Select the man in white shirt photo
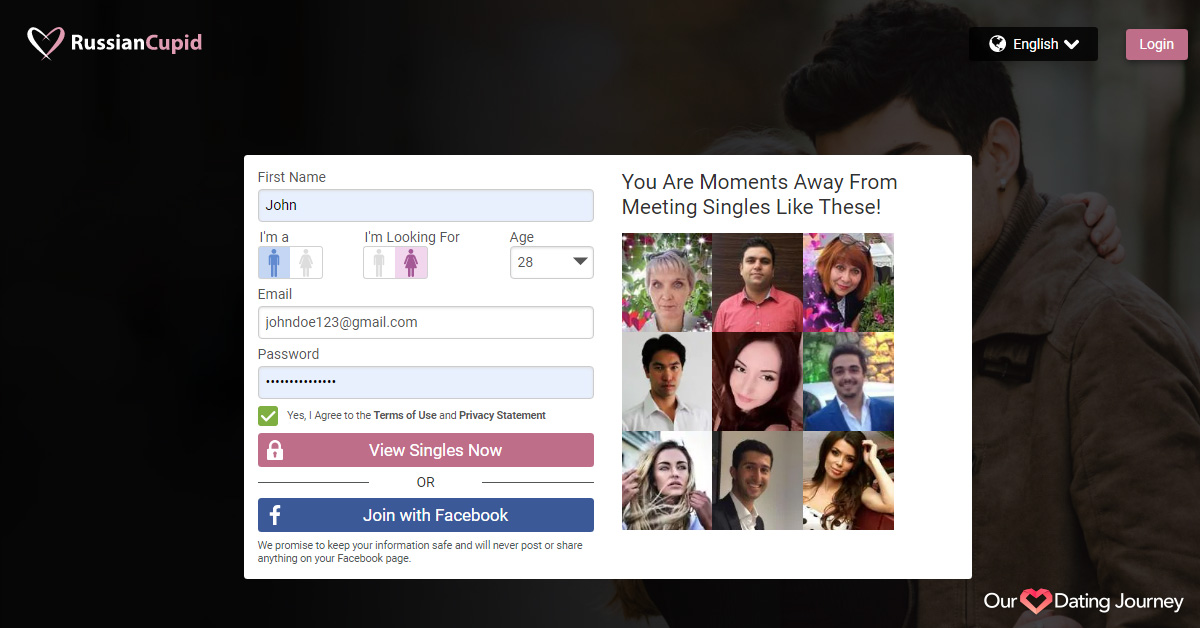 point(667,381)
